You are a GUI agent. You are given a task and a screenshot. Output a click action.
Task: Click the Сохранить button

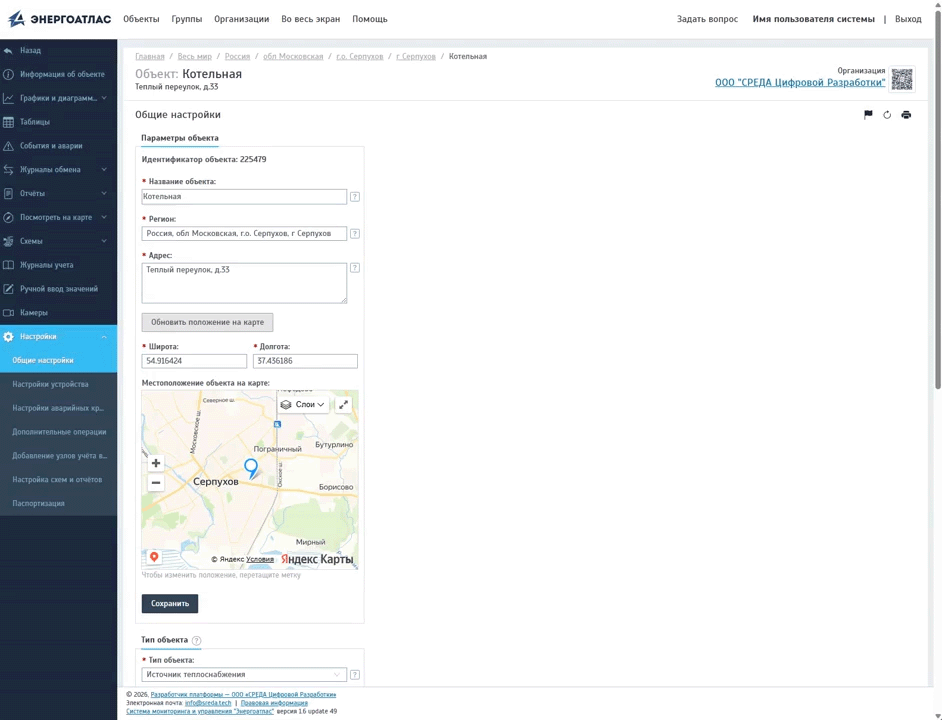pyautogui.click(x=170, y=603)
